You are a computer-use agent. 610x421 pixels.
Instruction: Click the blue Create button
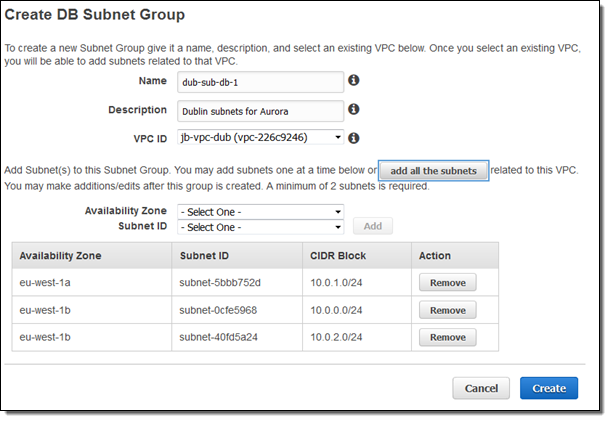(x=548, y=388)
